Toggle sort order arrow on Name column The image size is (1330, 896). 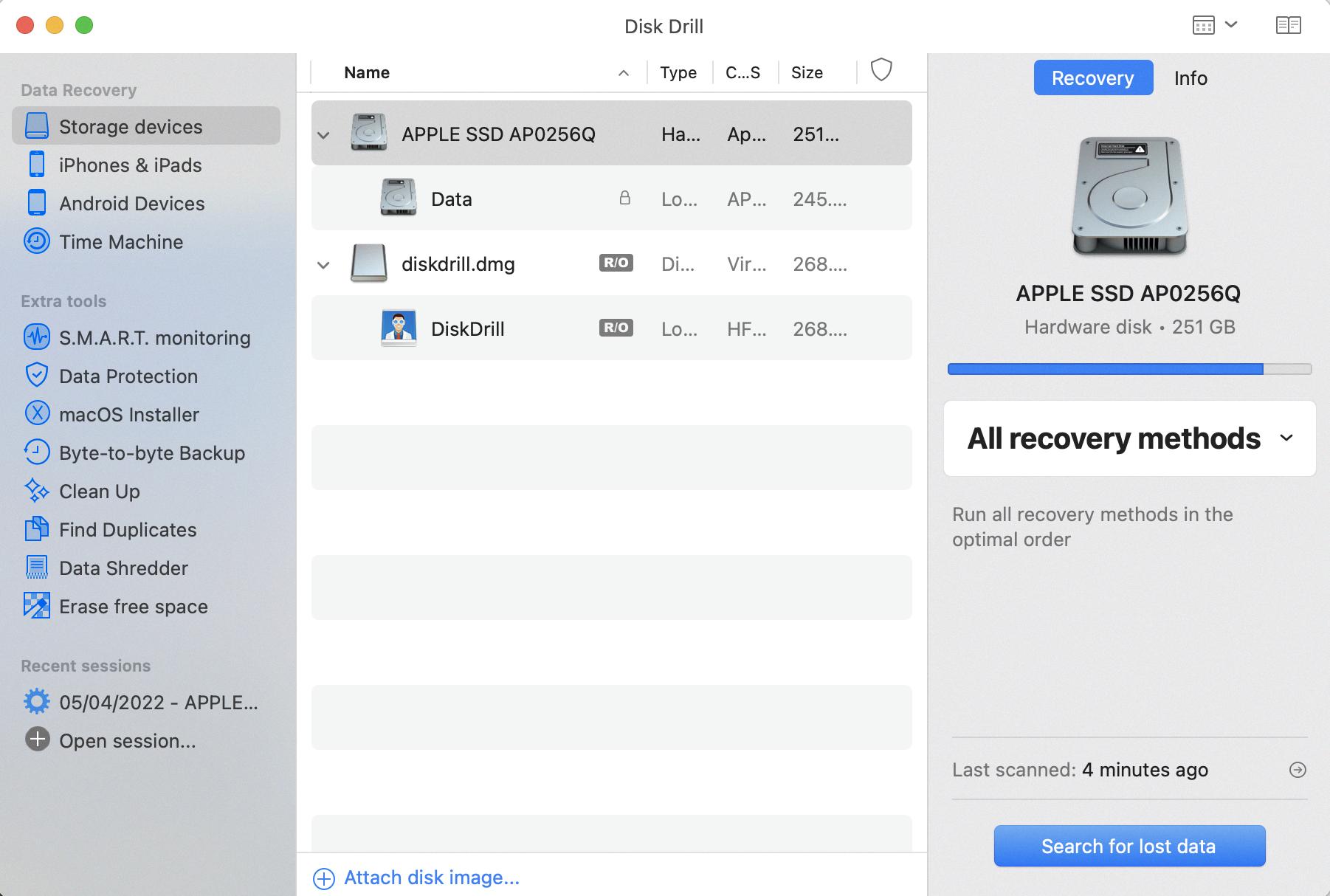coord(624,73)
